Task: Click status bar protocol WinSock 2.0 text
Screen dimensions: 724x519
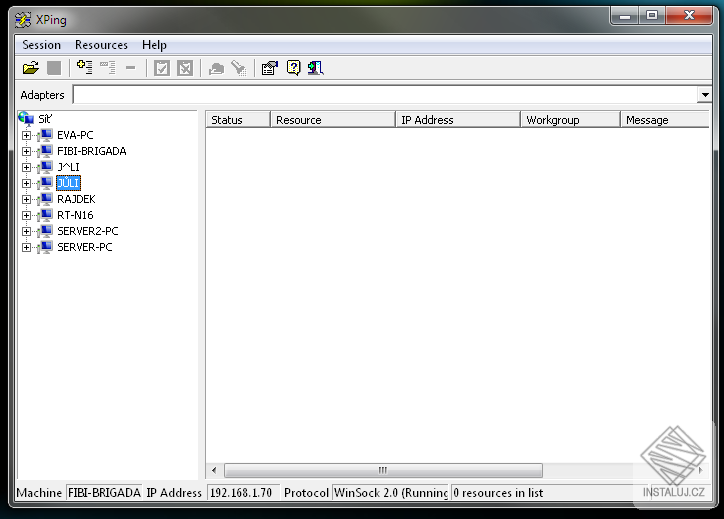Action: coord(391,493)
